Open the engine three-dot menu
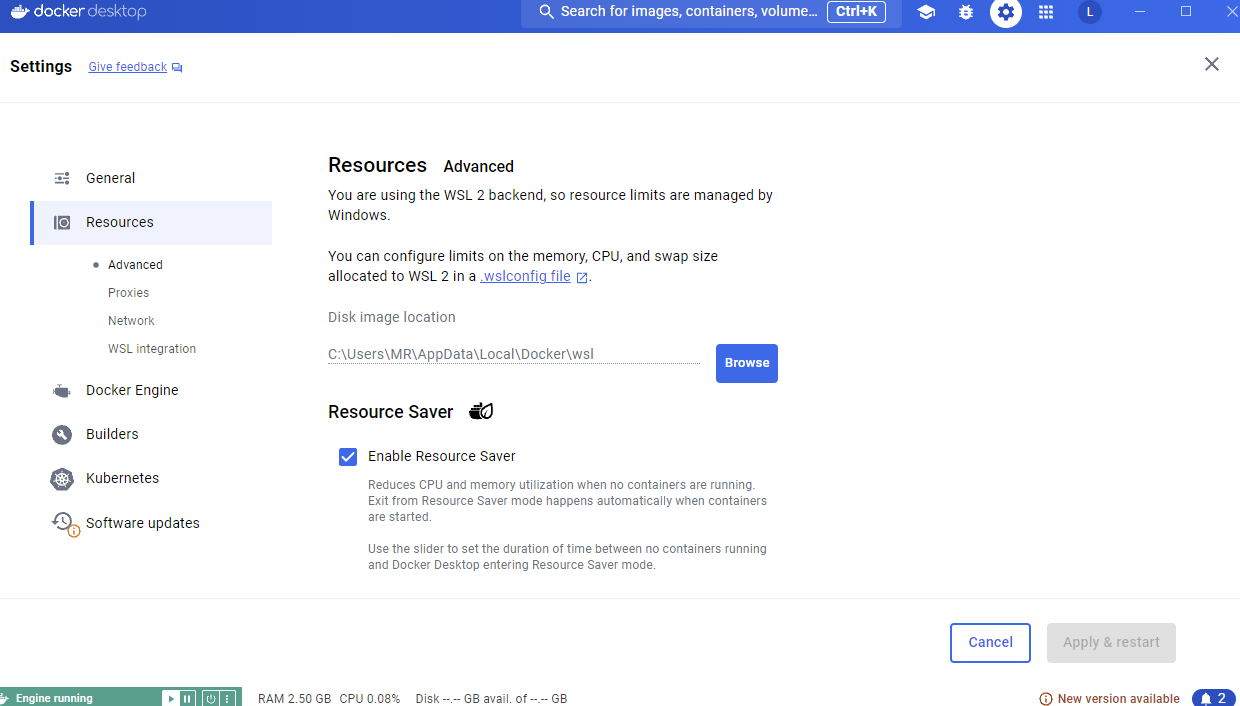Image resolution: width=1240 pixels, height=706 pixels. (227, 698)
